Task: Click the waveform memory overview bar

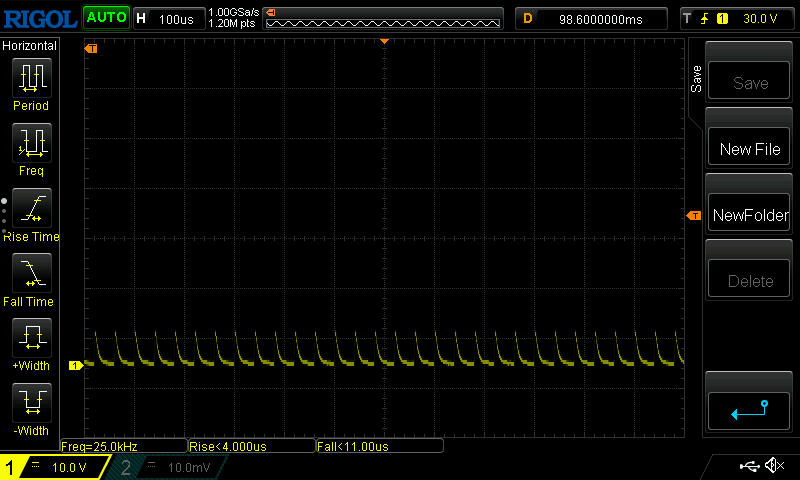Action: coord(383,19)
